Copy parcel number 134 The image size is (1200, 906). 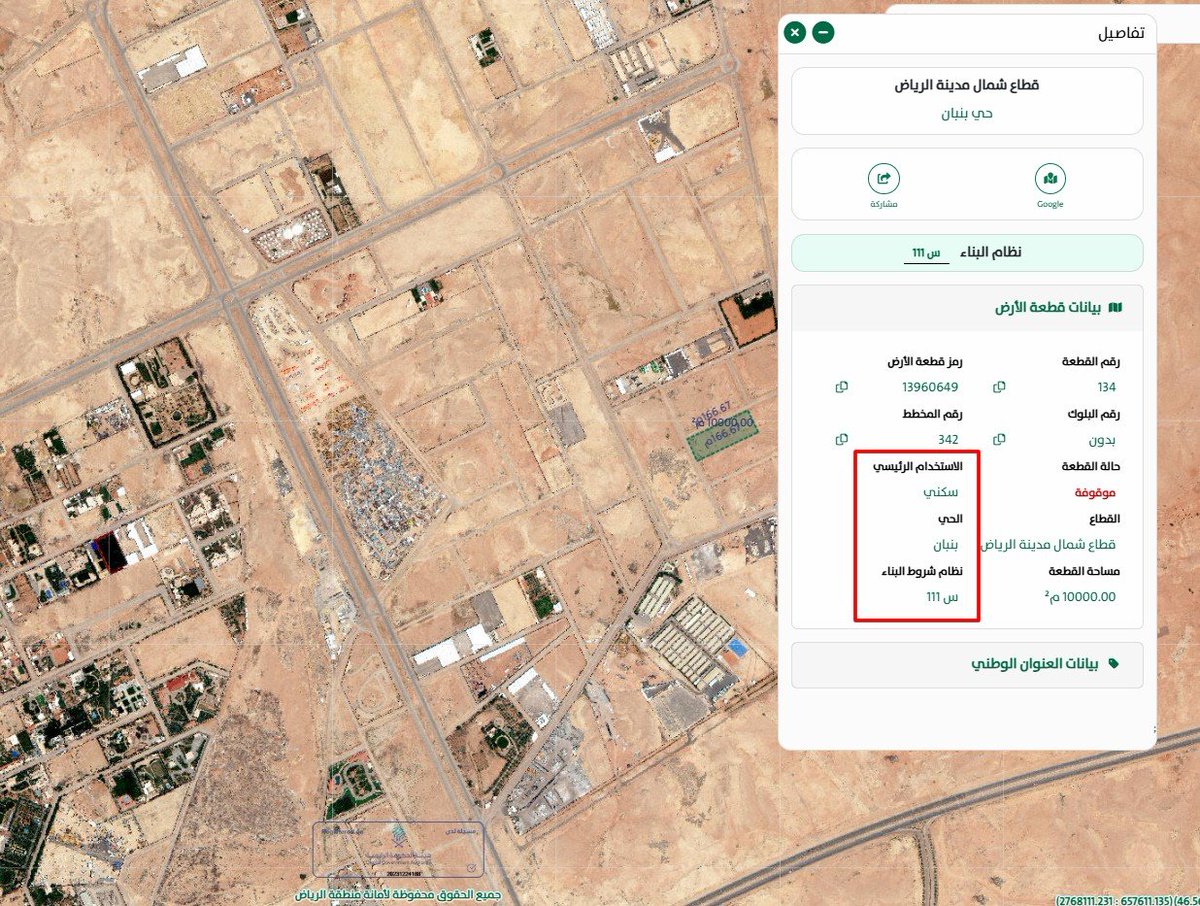point(999,387)
